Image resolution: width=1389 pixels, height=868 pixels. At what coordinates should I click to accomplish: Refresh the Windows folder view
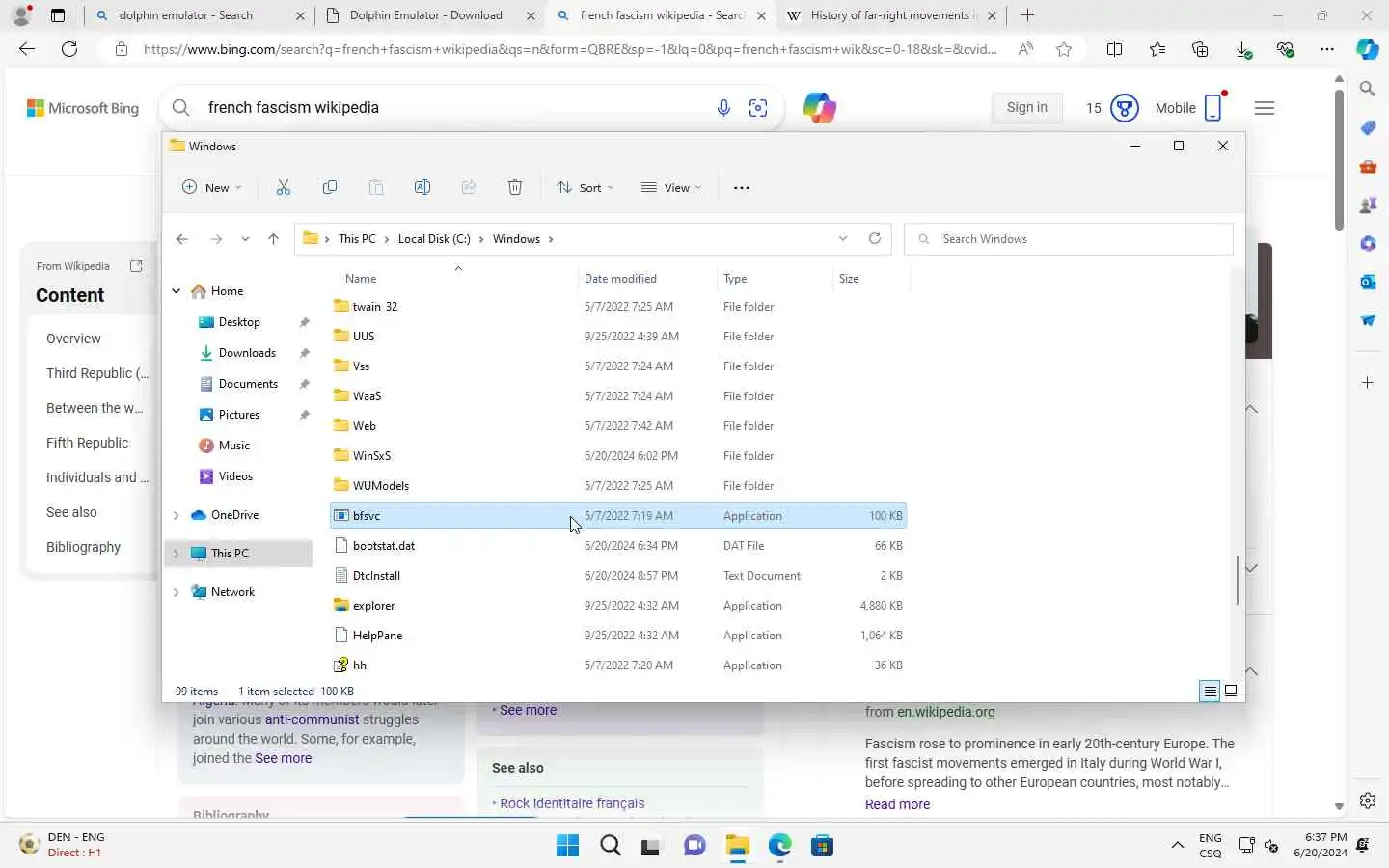(875, 239)
